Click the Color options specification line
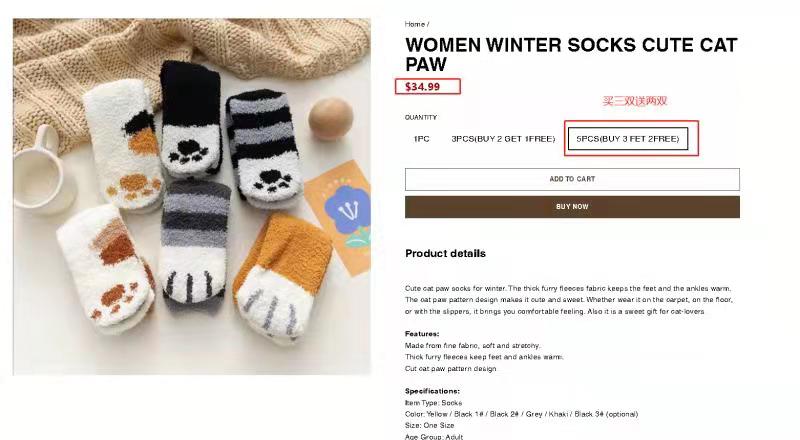 click(x=521, y=414)
